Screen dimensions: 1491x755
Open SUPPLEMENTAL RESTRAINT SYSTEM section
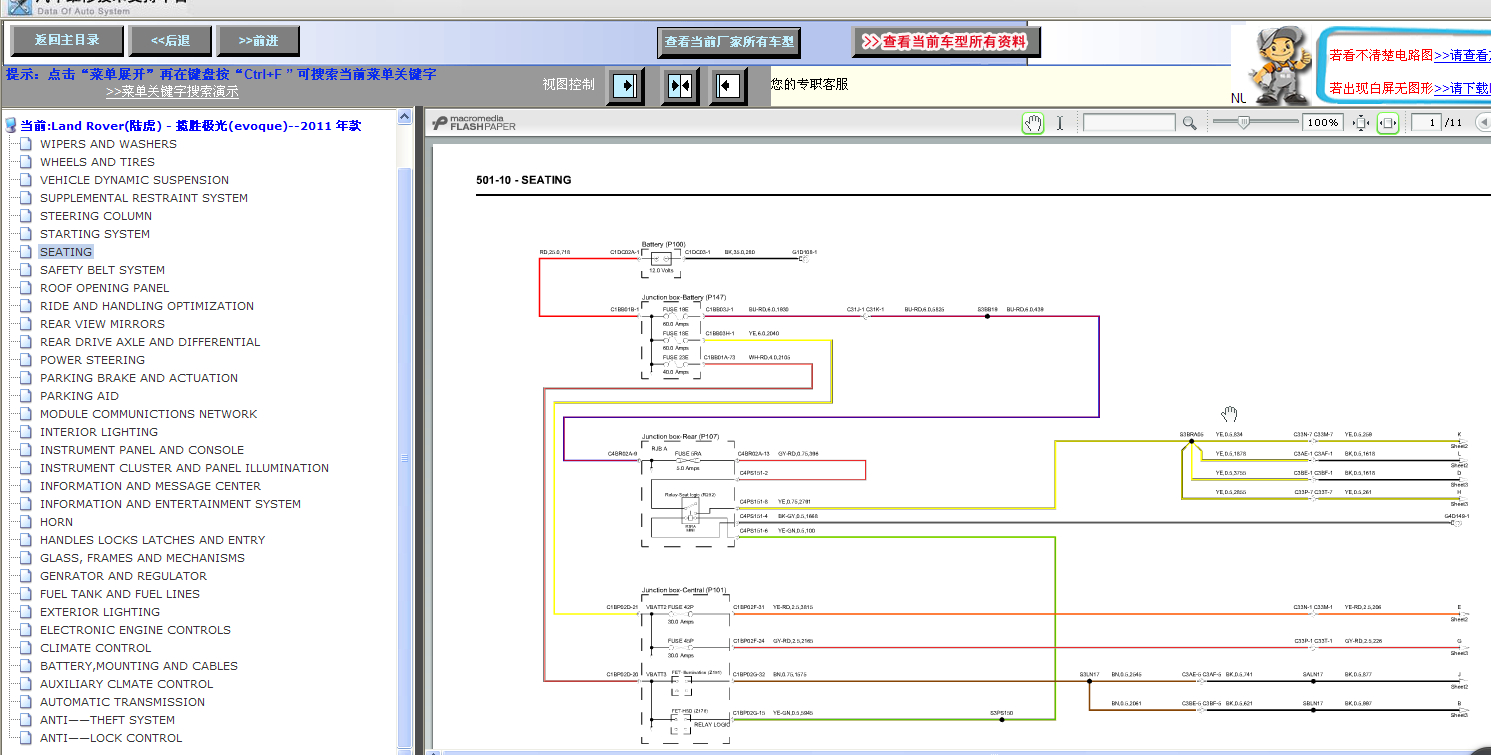pos(144,198)
